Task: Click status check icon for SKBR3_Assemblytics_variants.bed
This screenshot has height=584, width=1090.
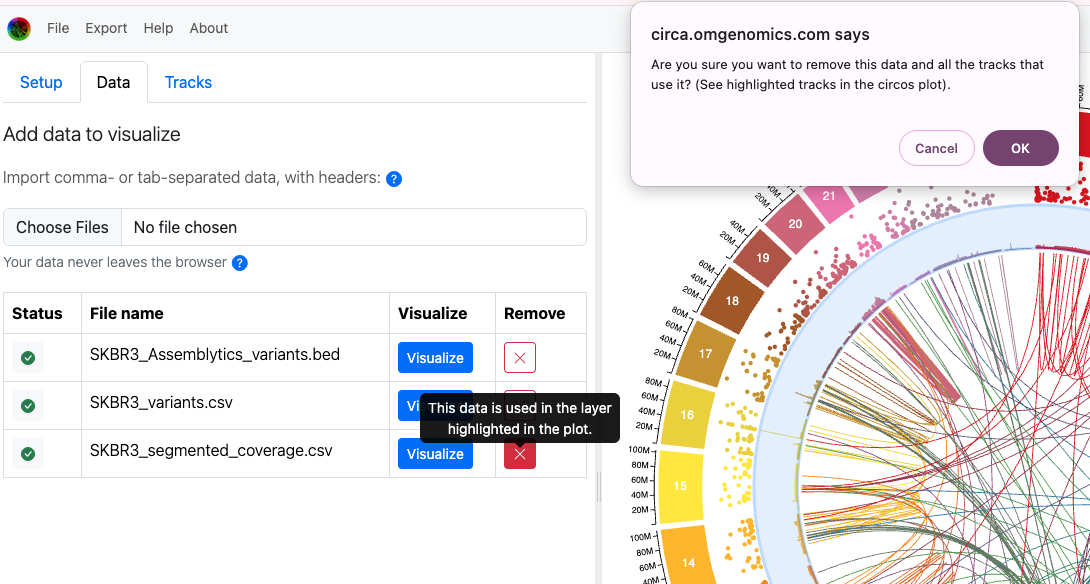Action: pos(28,358)
